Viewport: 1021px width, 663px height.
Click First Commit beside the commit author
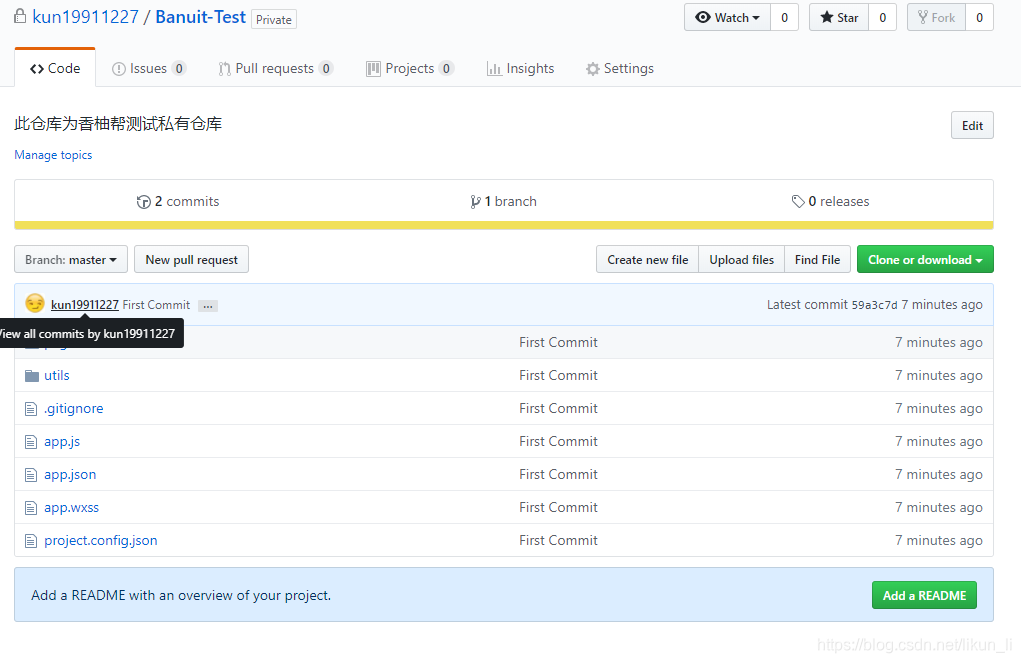156,305
